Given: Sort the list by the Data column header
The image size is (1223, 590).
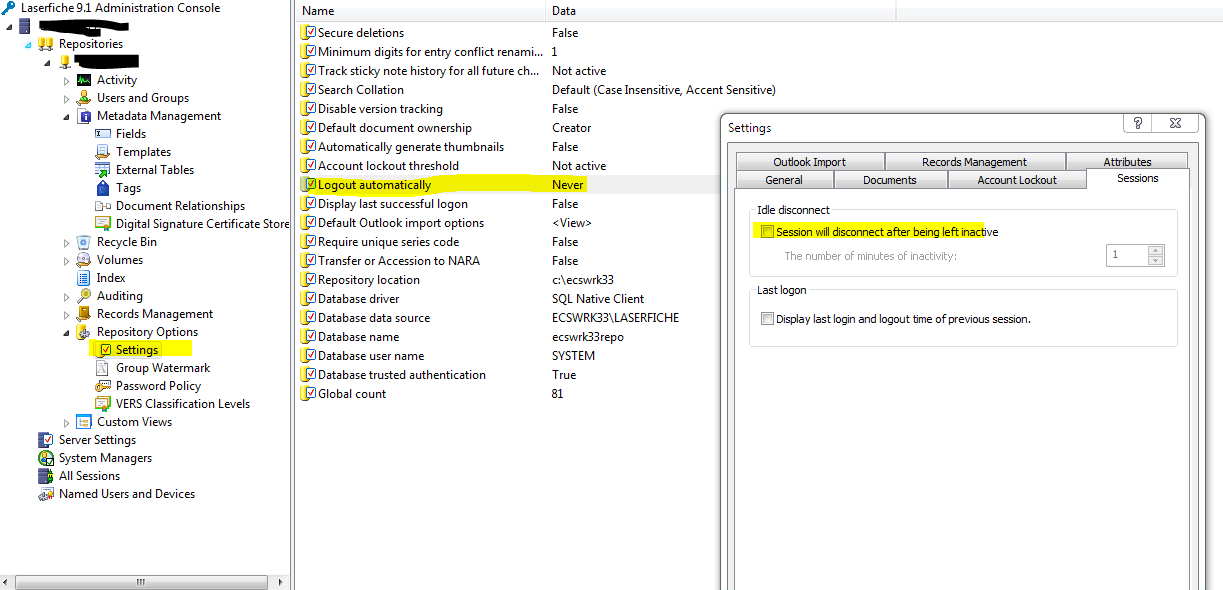Looking at the screenshot, I should click(x=720, y=11).
